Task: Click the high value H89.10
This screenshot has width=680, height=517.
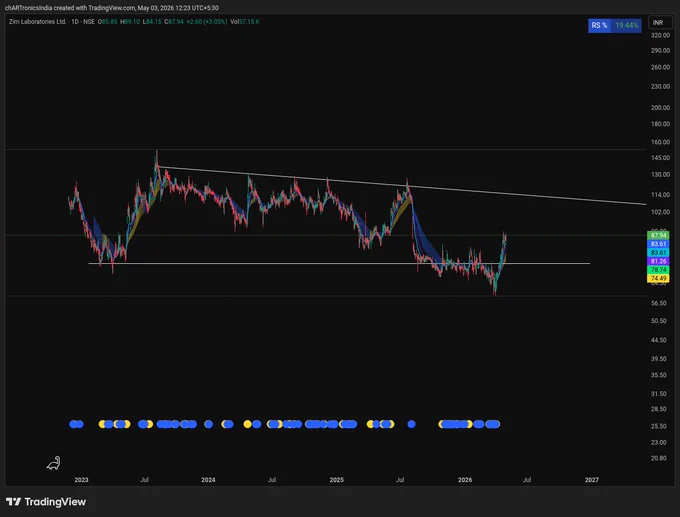Action: click(x=130, y=22)
